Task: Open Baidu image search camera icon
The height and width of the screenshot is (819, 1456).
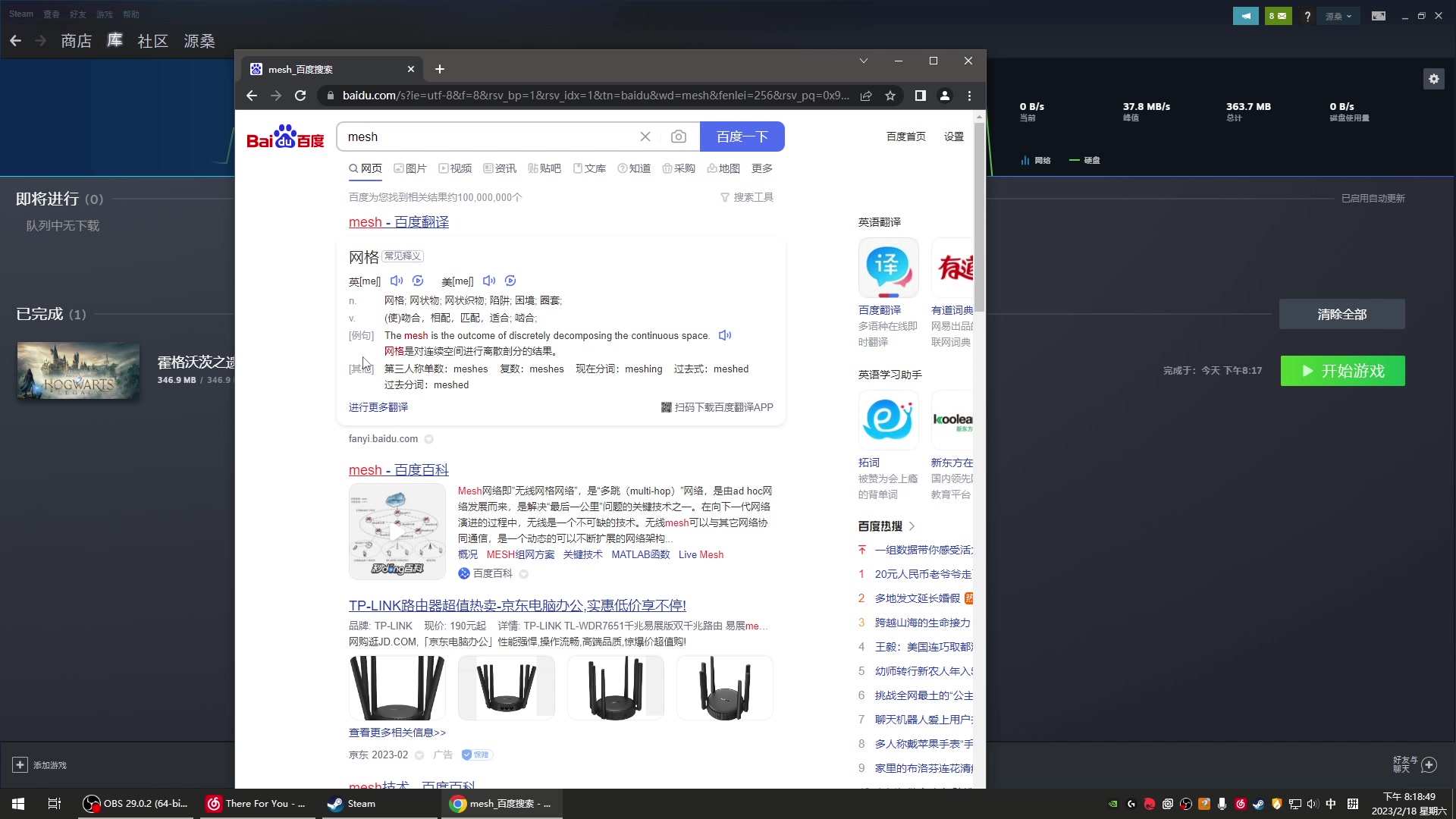Action: [x=679, y=136]
